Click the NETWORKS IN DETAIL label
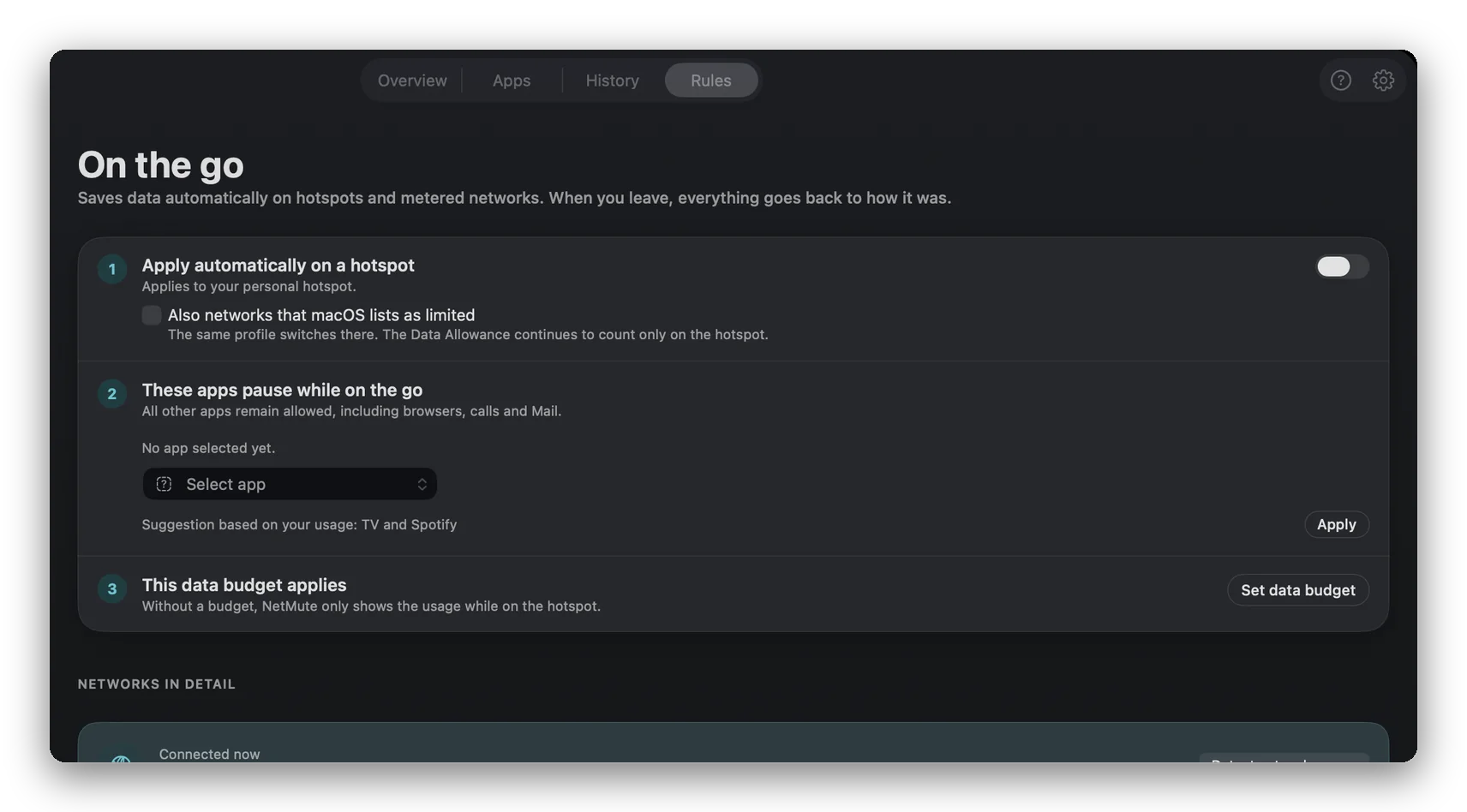 [x=156, y=684]
